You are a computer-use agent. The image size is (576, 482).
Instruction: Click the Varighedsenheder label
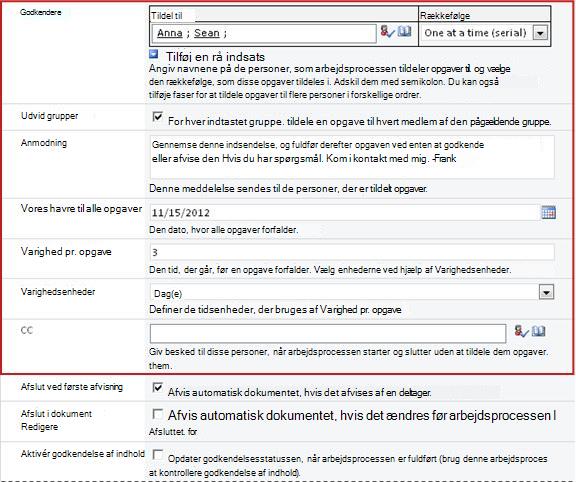click(58, 292)
